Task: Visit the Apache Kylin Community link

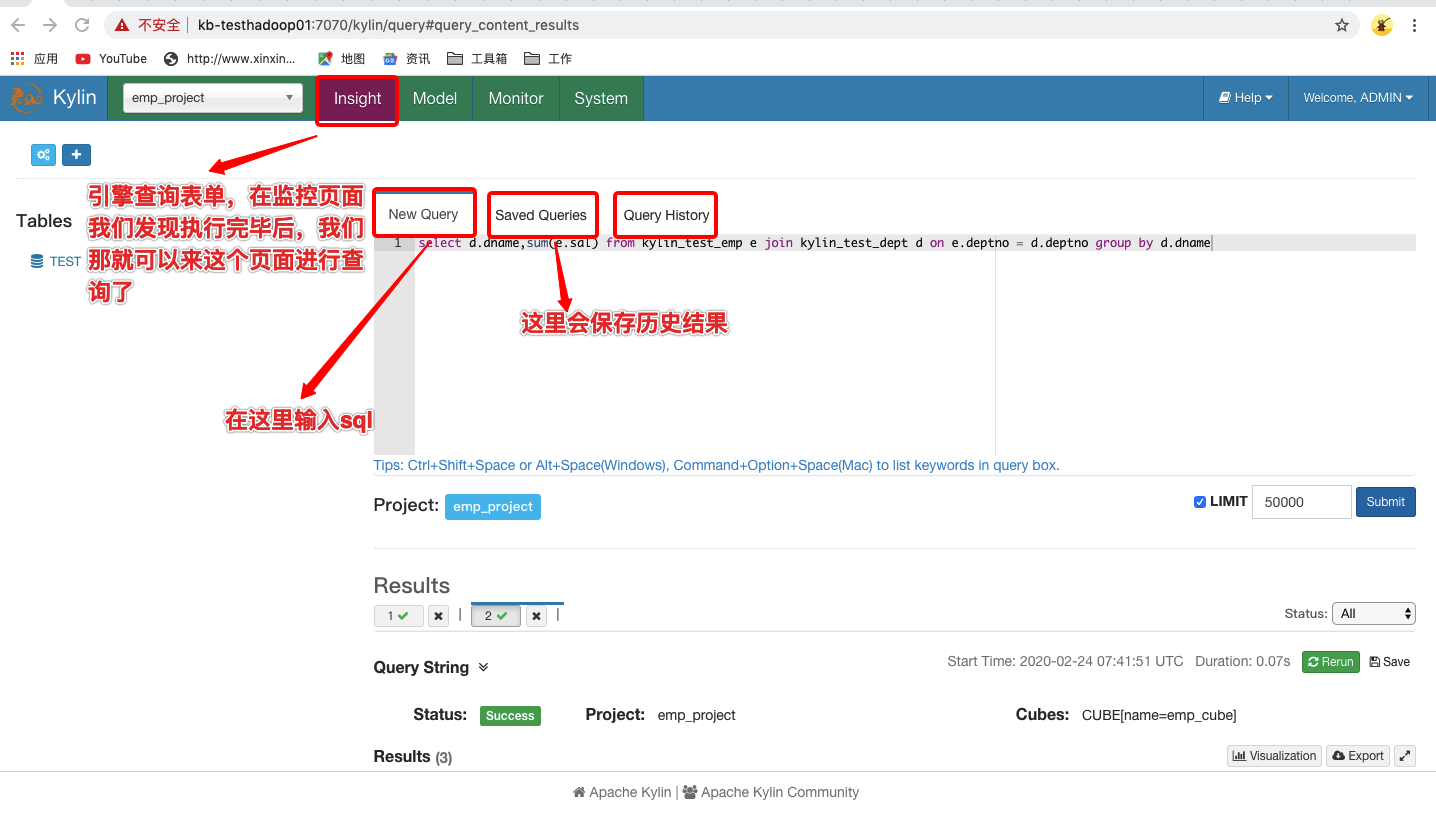Action: pos(779,791)
